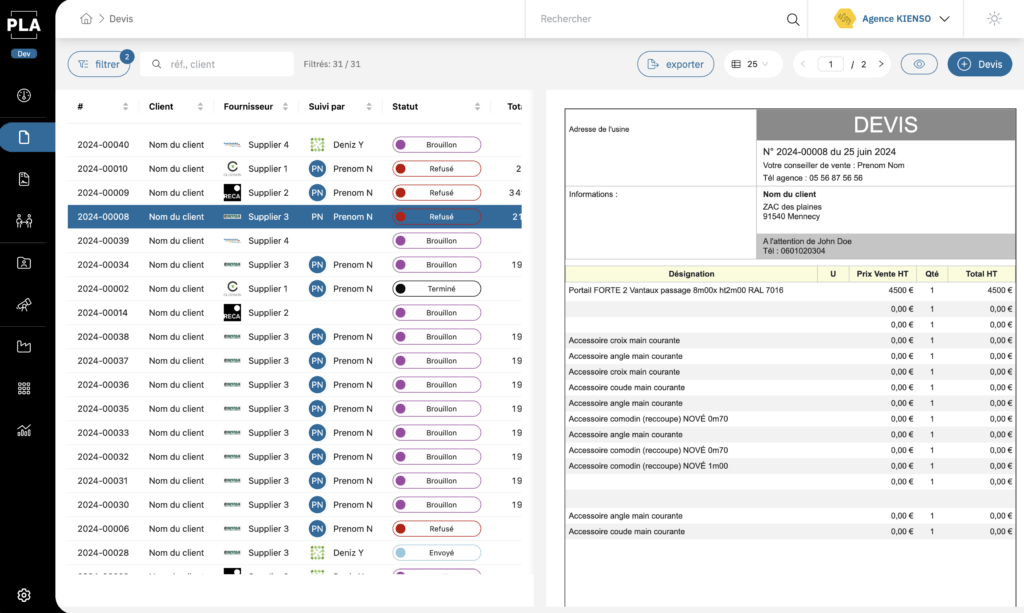This screenshot has width=1024, height=613.
Task: Select the Devis document icon in the sidebar
Action: click(23, 137)
